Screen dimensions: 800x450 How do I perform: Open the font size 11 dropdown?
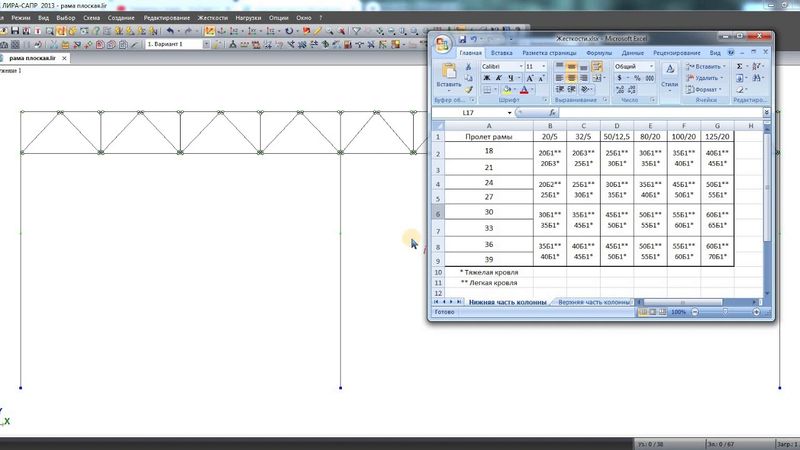(544, 66)
